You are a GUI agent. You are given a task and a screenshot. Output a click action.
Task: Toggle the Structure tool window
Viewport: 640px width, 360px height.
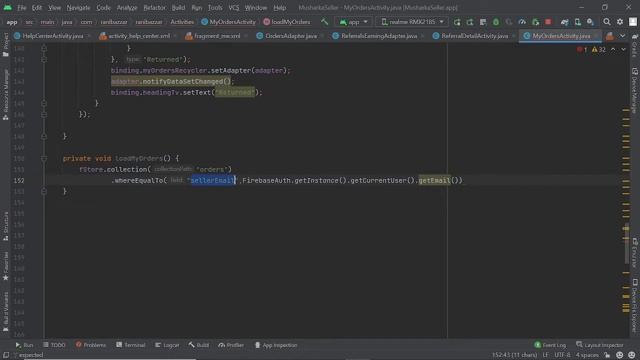(6, 226)
